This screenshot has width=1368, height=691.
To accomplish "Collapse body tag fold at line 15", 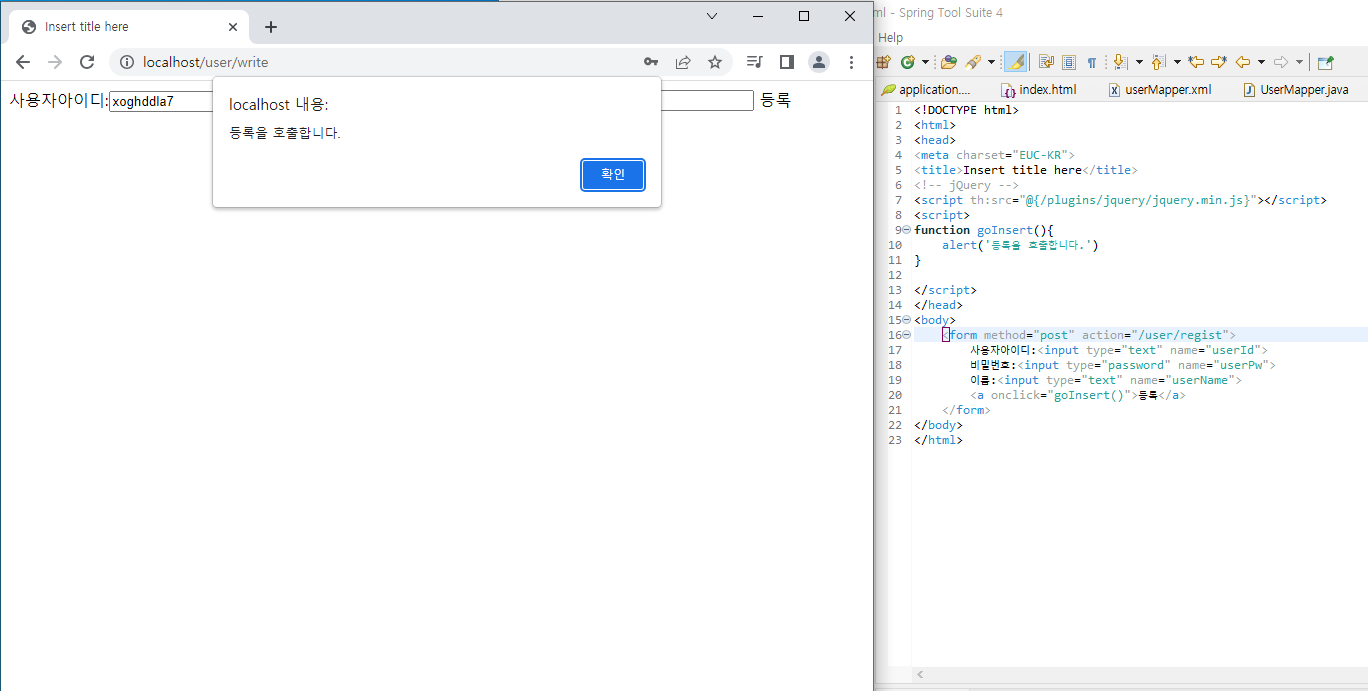I will click(x=906, y=320).
